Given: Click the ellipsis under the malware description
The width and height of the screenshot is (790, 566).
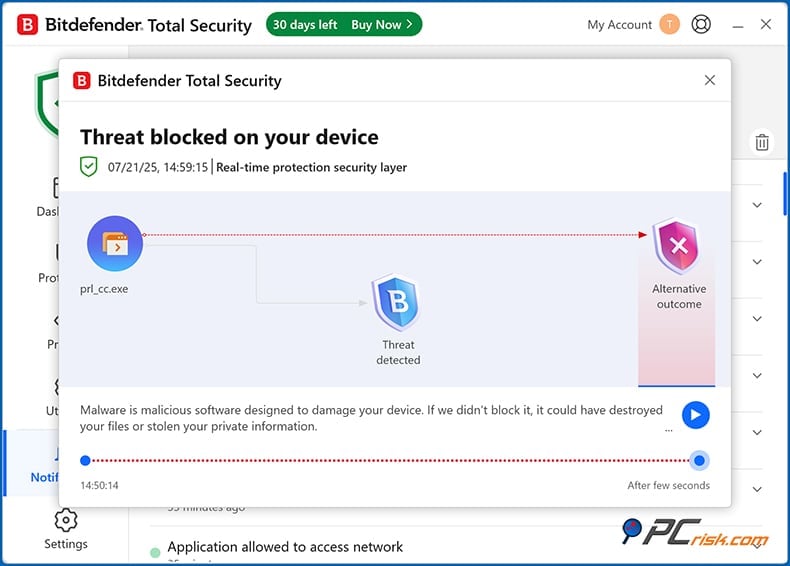Looking at the screenshot, I should (x=669, y=430).
